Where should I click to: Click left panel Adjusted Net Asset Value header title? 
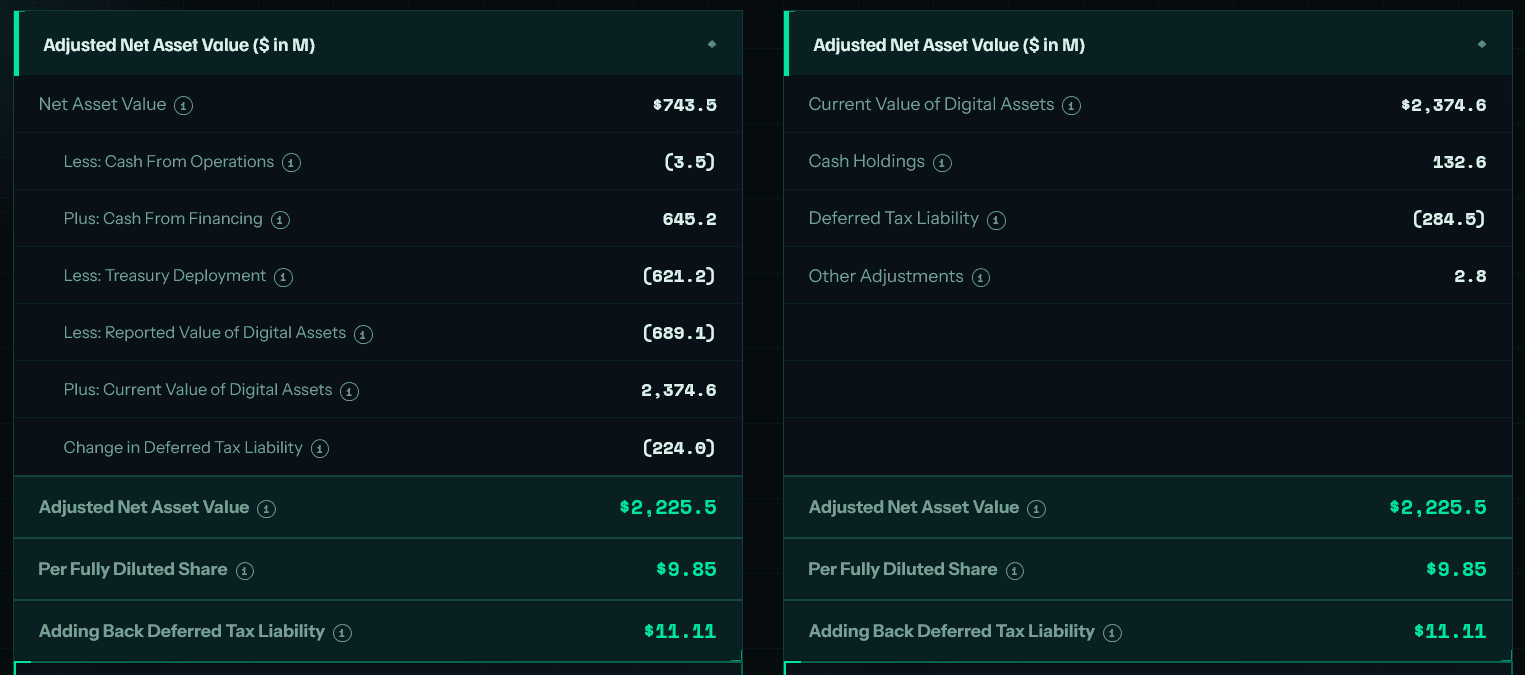click(179, 45)
